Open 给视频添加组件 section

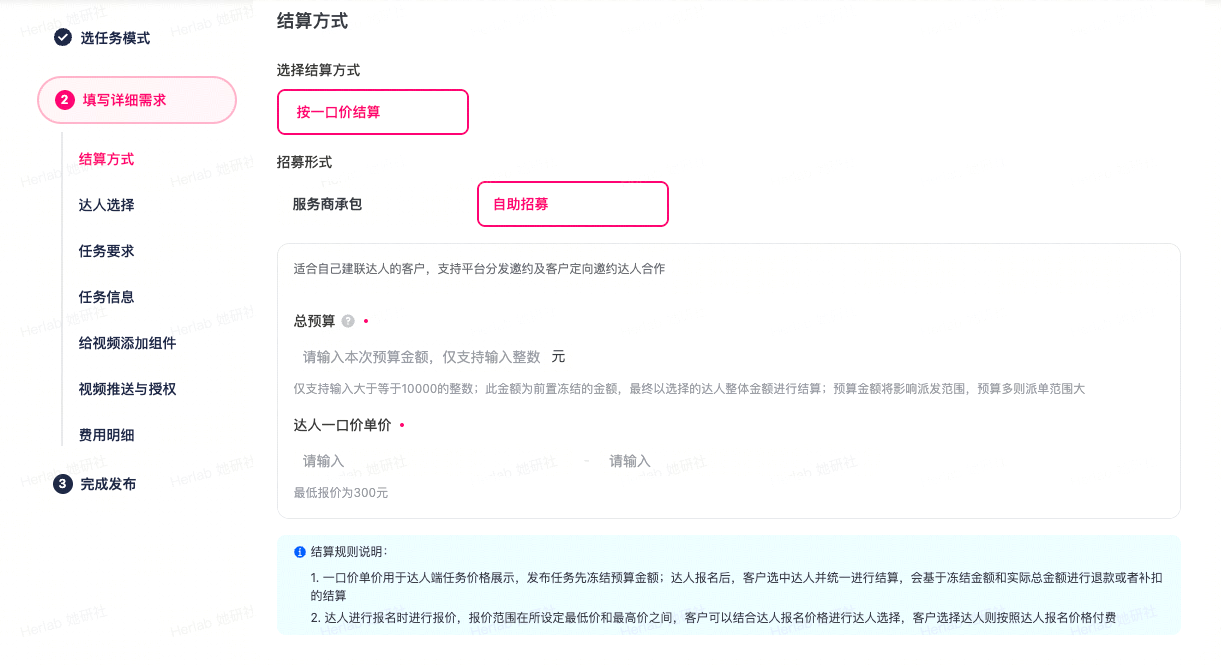(x=127, y=343)
